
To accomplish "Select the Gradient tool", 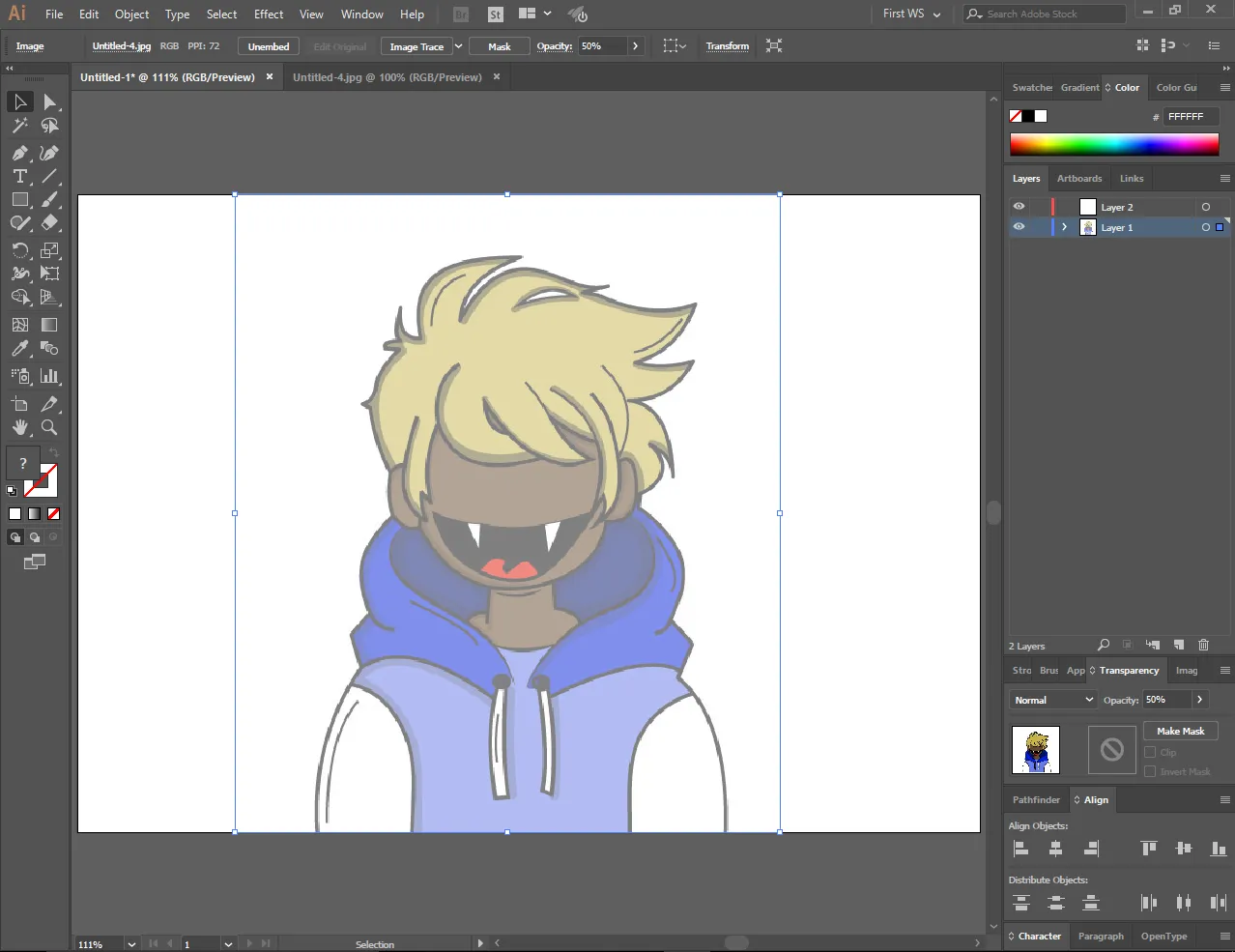I will click(x=50, y=325).
